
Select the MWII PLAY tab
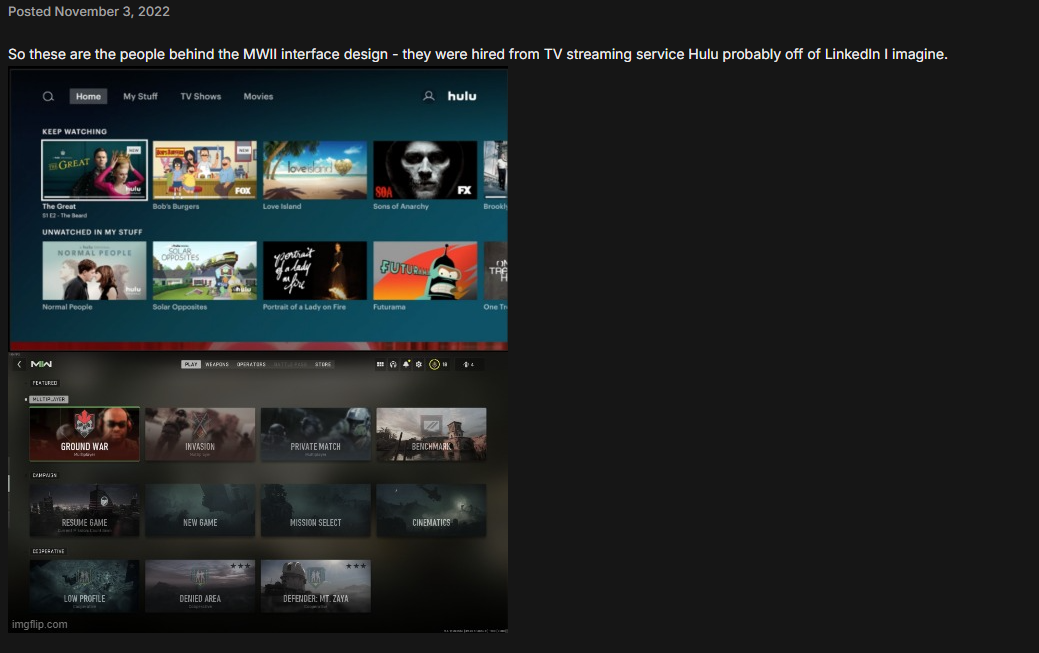pyautogui.click(x=191, y=364)
